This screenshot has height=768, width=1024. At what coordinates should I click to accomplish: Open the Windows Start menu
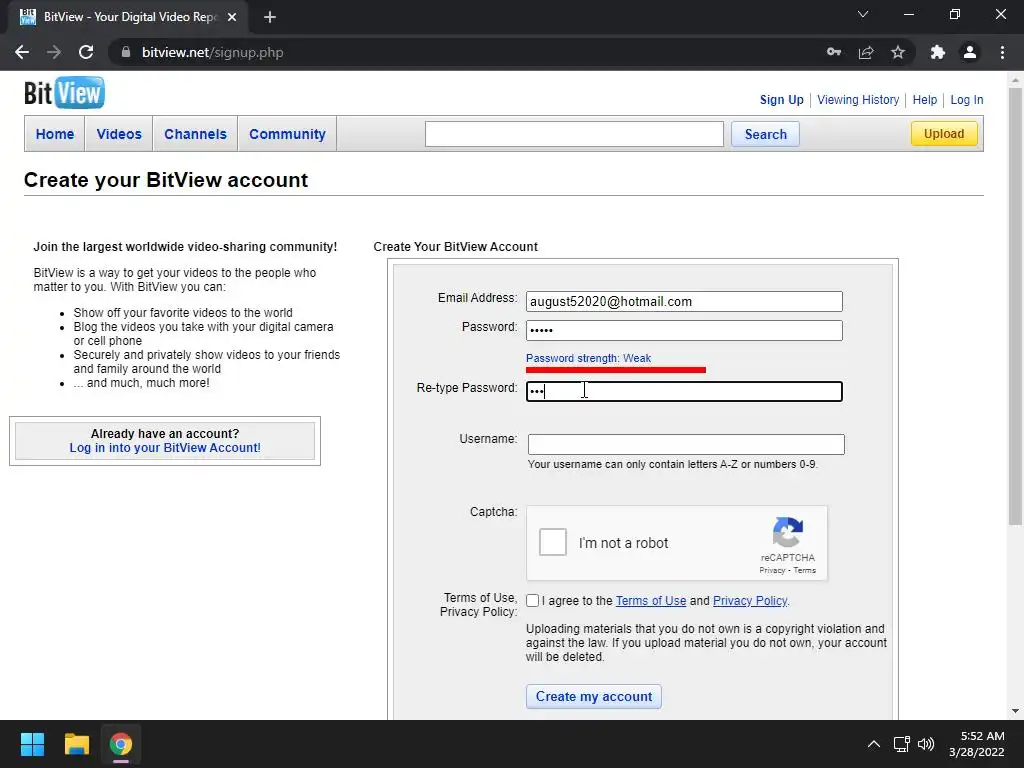pyautogui.click(x=32, y=744)
